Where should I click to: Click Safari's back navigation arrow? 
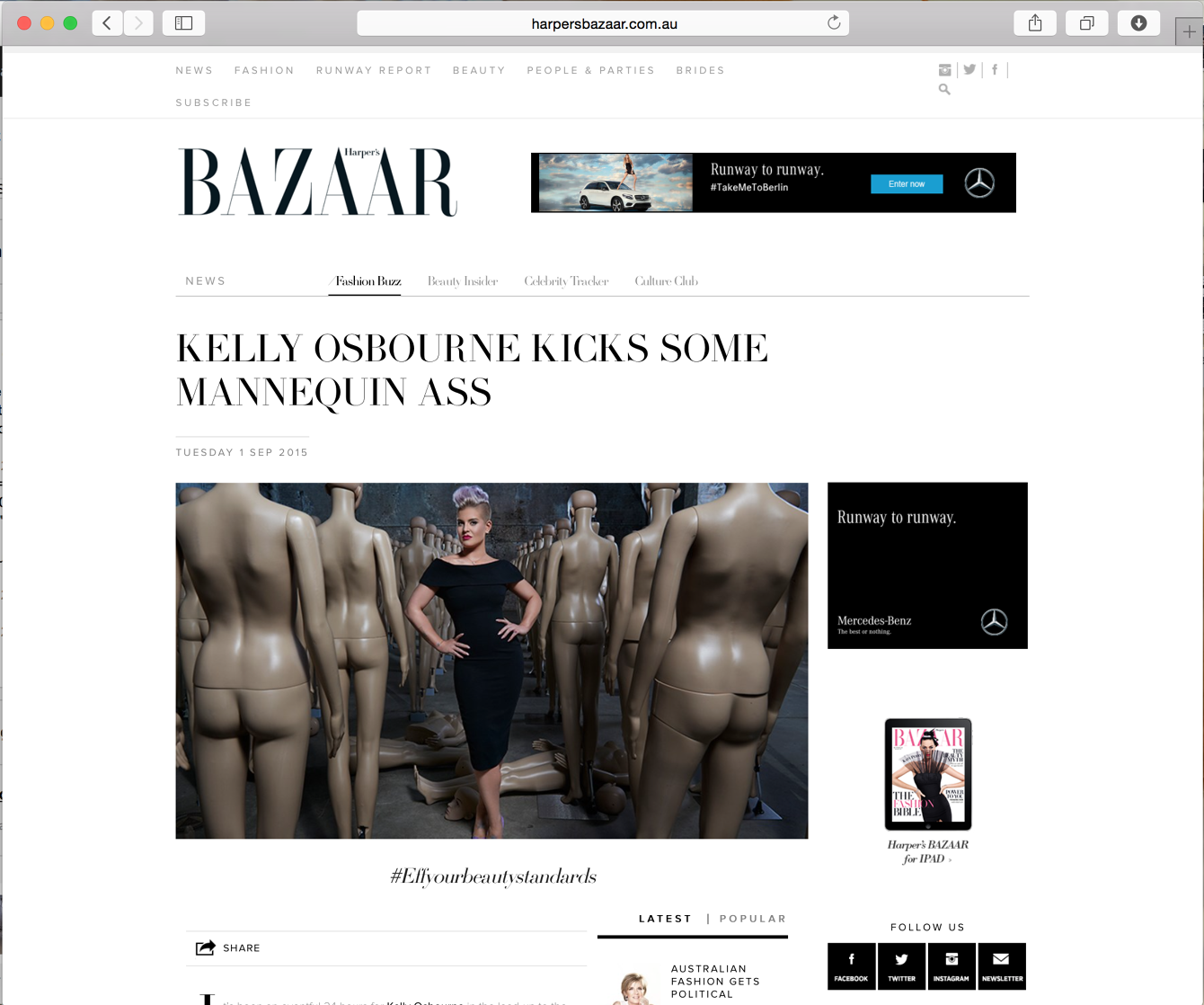click(107, 23)
